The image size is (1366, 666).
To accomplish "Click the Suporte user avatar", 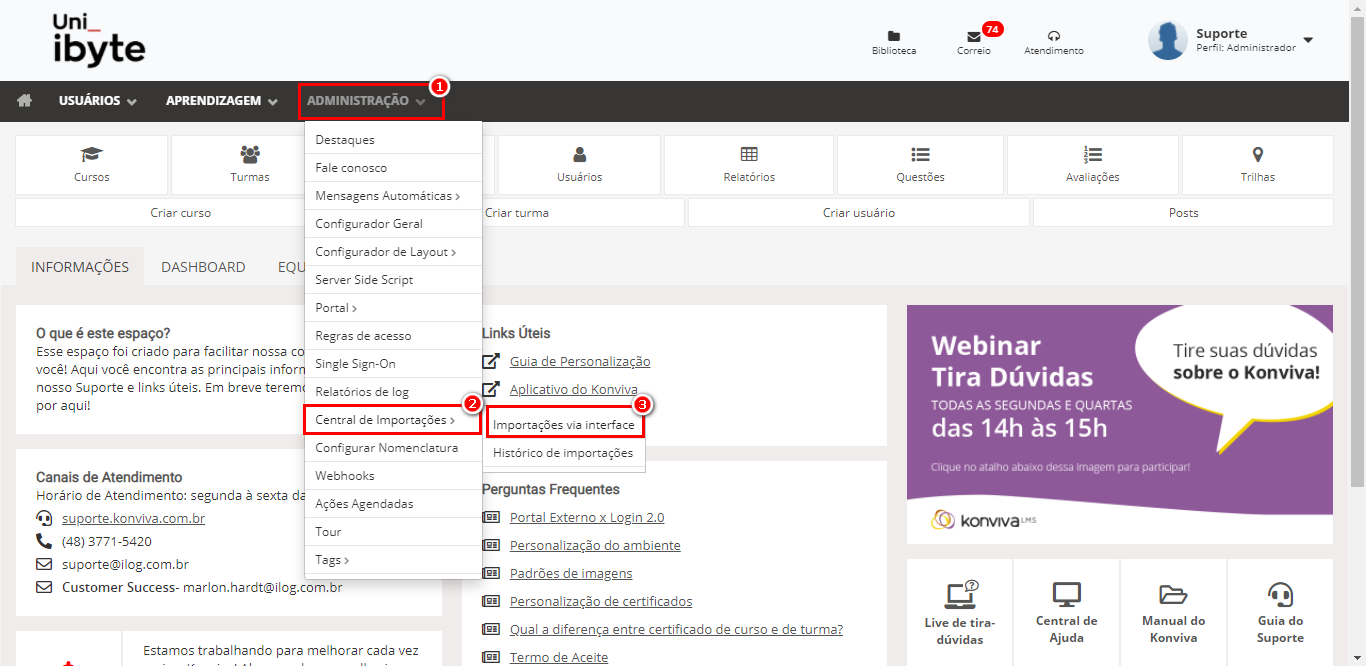I will [x=1168, y=40].
